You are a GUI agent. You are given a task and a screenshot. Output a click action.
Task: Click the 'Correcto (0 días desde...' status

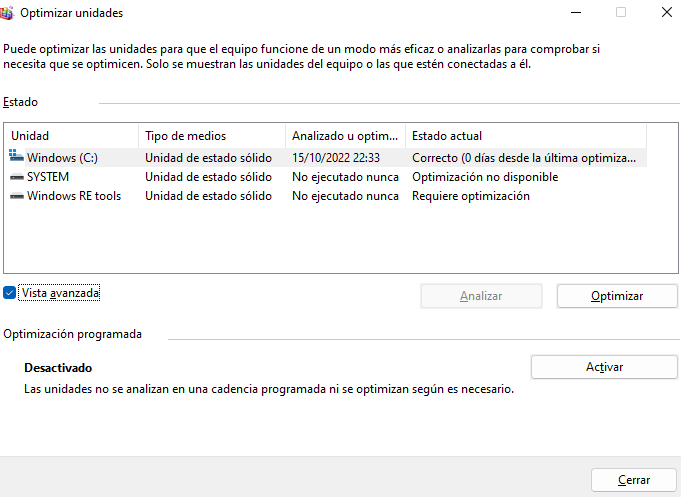(524, 158)
